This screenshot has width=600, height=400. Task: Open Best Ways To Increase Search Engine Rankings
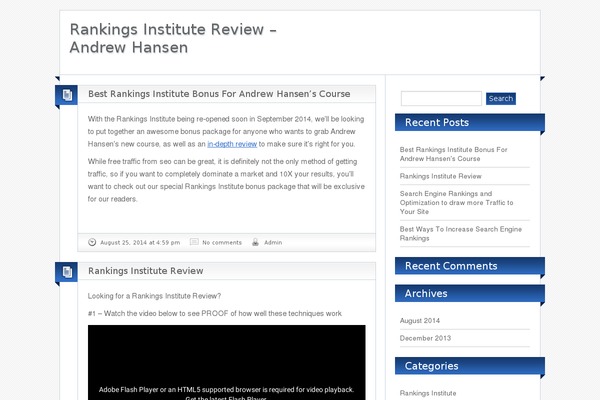tap(461, 233)
